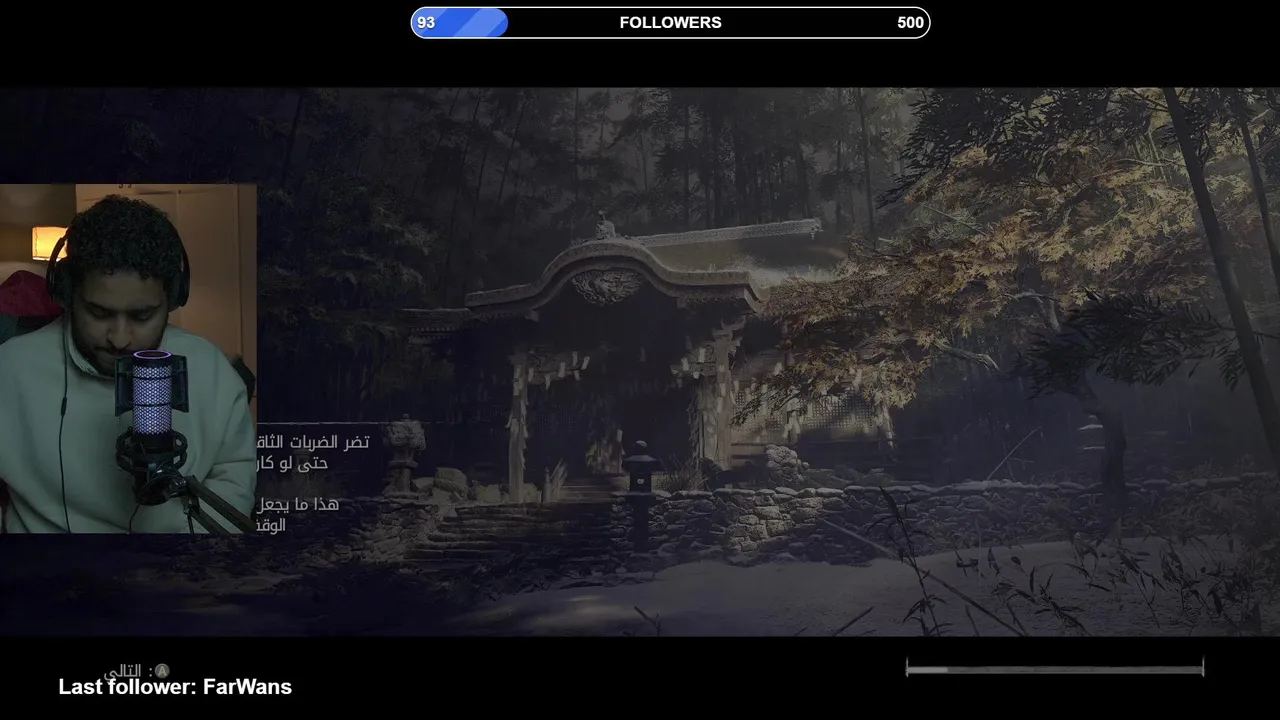Click the 'Last follower: FarWans' text
The width and height of the screenshot is (1280, 720).
pyautogui.click(x=175, y=687)
